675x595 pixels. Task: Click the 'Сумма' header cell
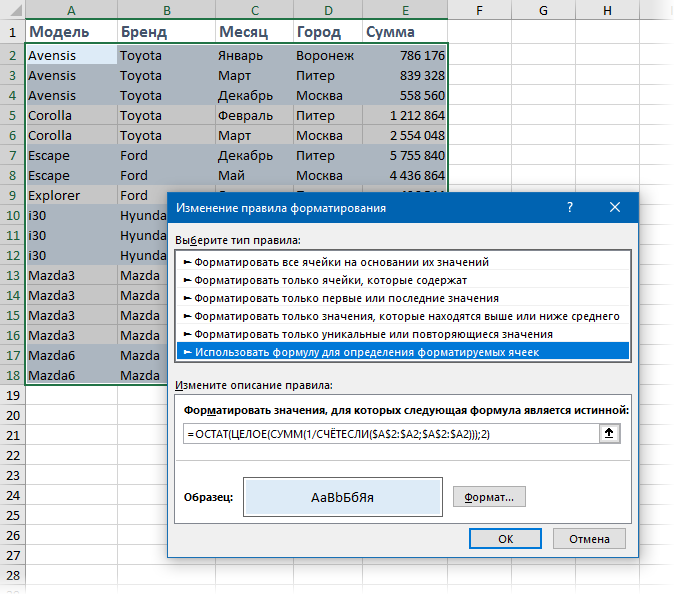pos(405,32)
